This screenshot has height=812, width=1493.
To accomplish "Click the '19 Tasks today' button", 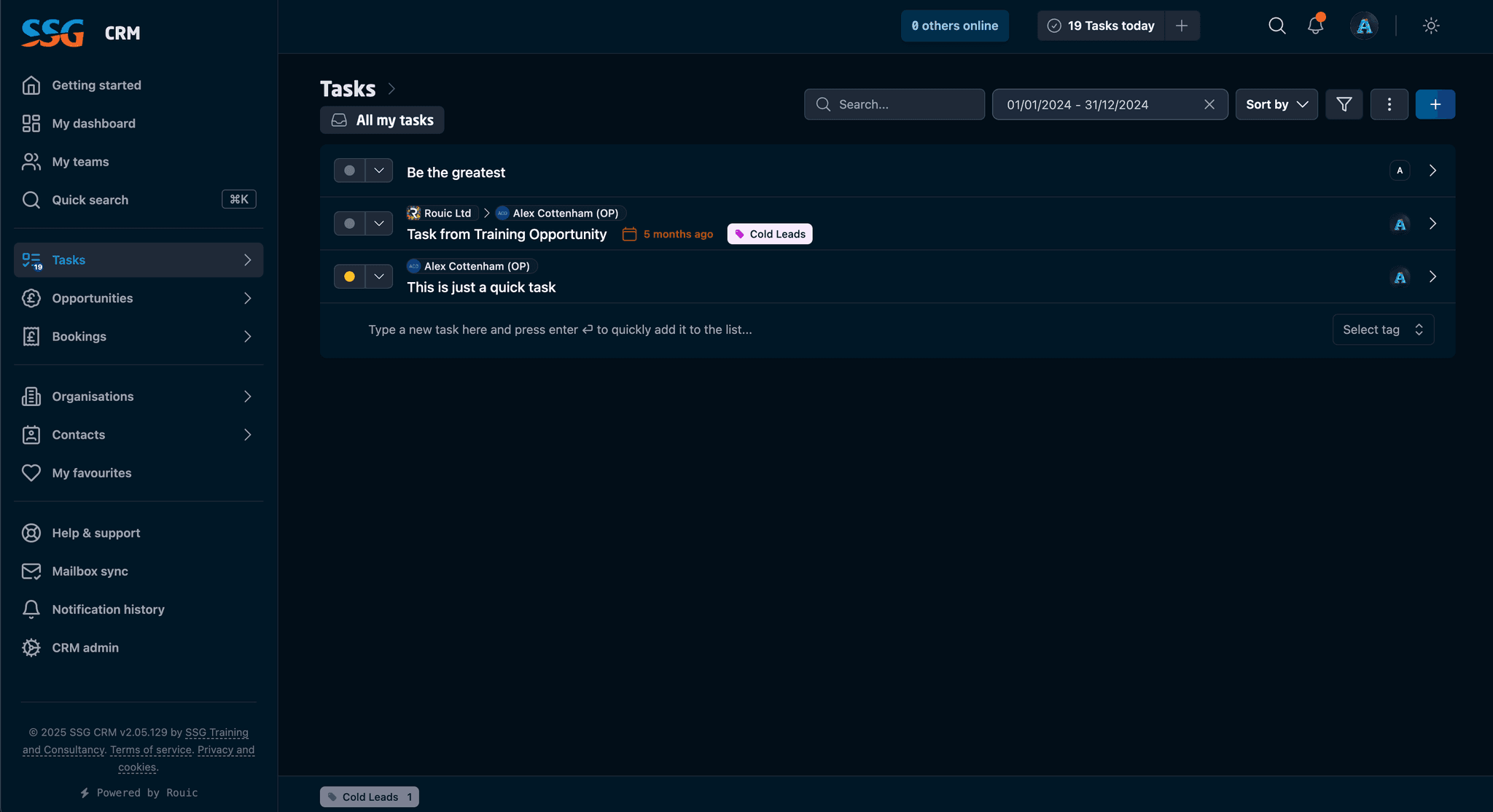I will coord(1102,26).
